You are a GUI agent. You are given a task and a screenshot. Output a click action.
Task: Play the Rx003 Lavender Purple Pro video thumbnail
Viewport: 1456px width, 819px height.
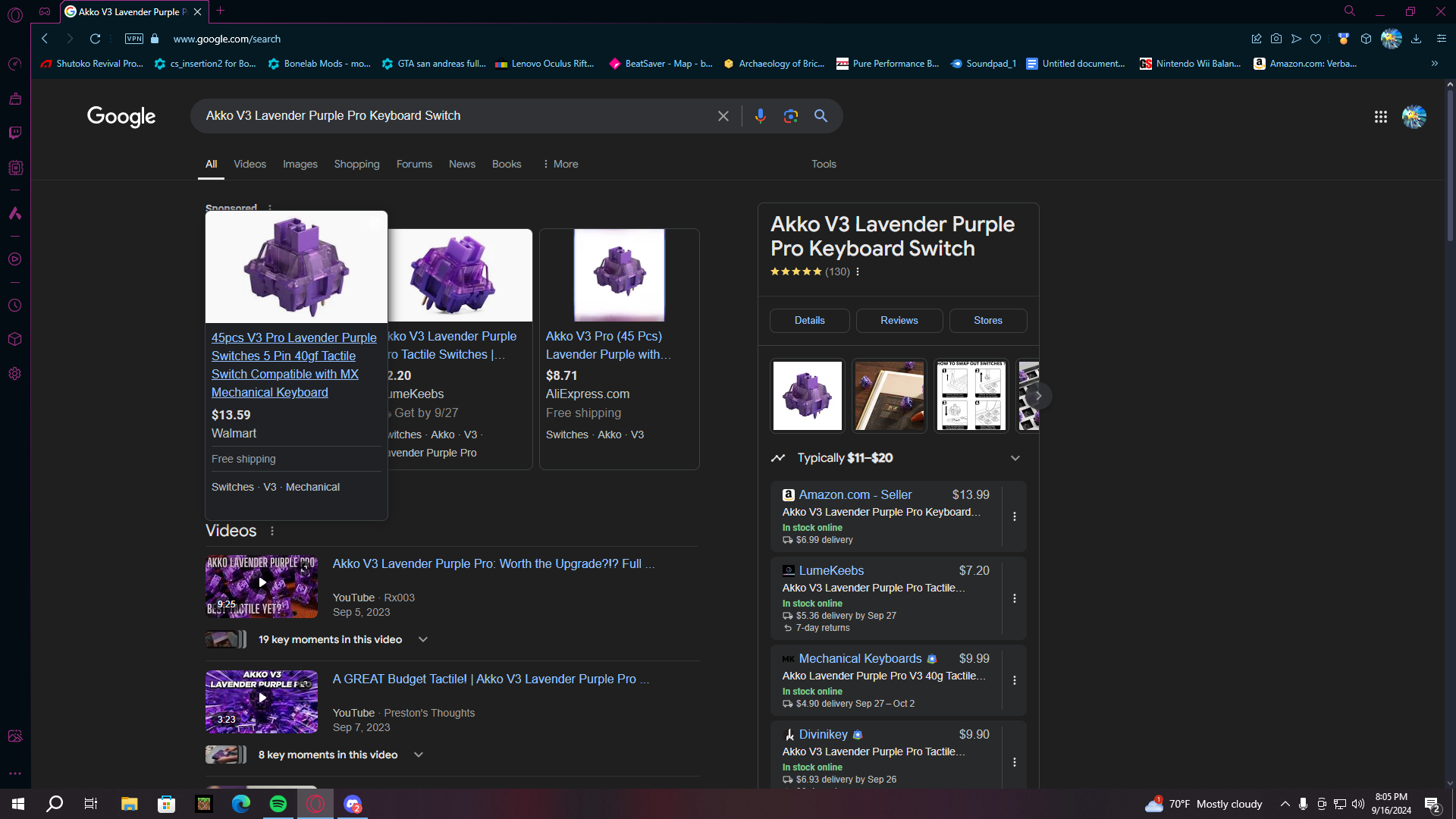click(x=262, y=587)
